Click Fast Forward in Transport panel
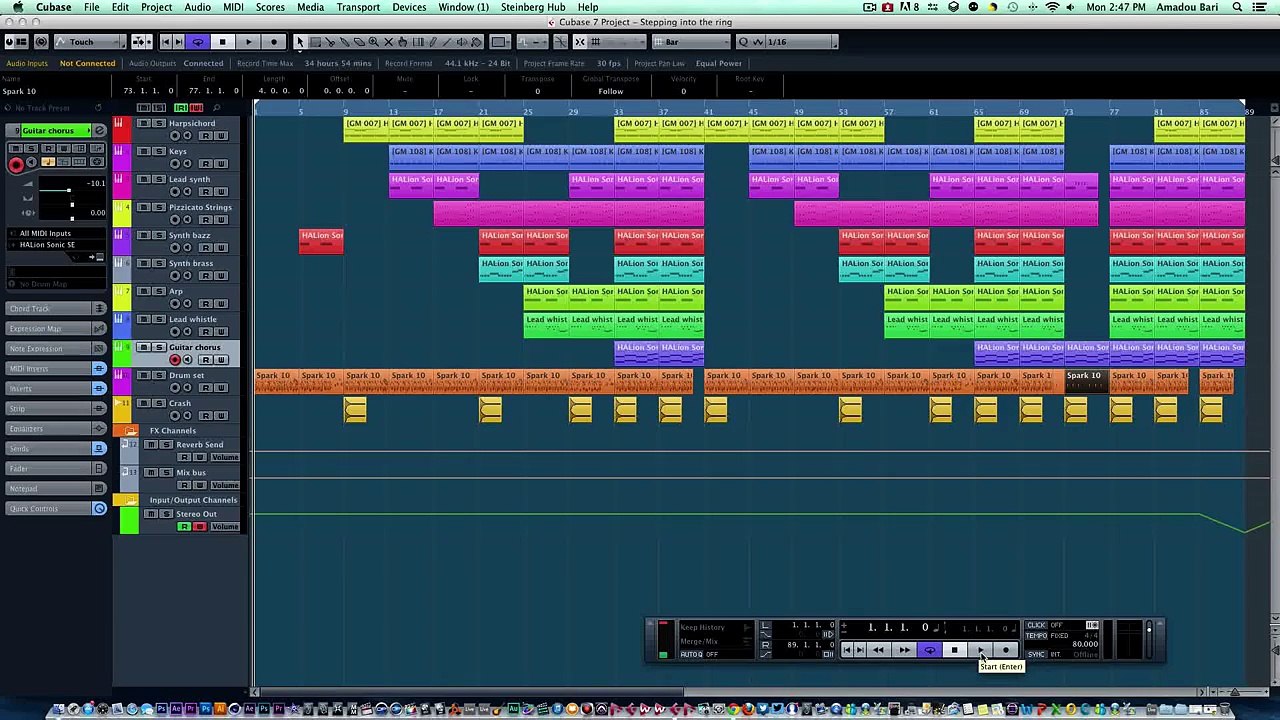This screenshot has height=720, width=1280. coord(905,650)
